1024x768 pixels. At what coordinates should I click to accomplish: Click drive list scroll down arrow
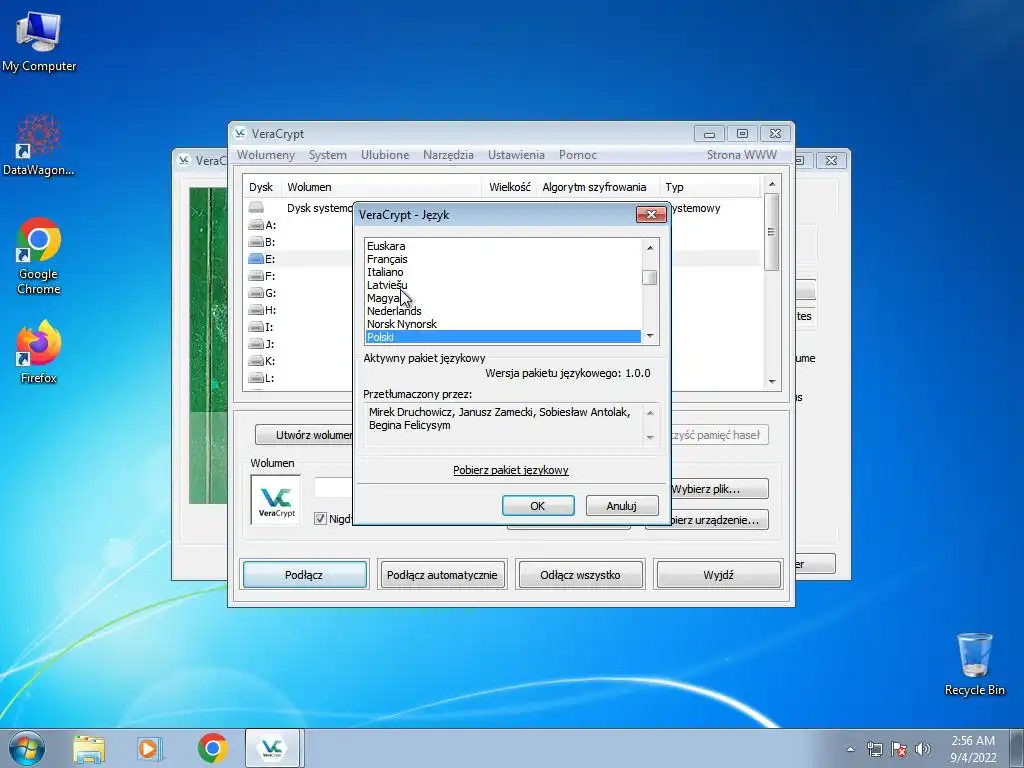coord(772,381)
